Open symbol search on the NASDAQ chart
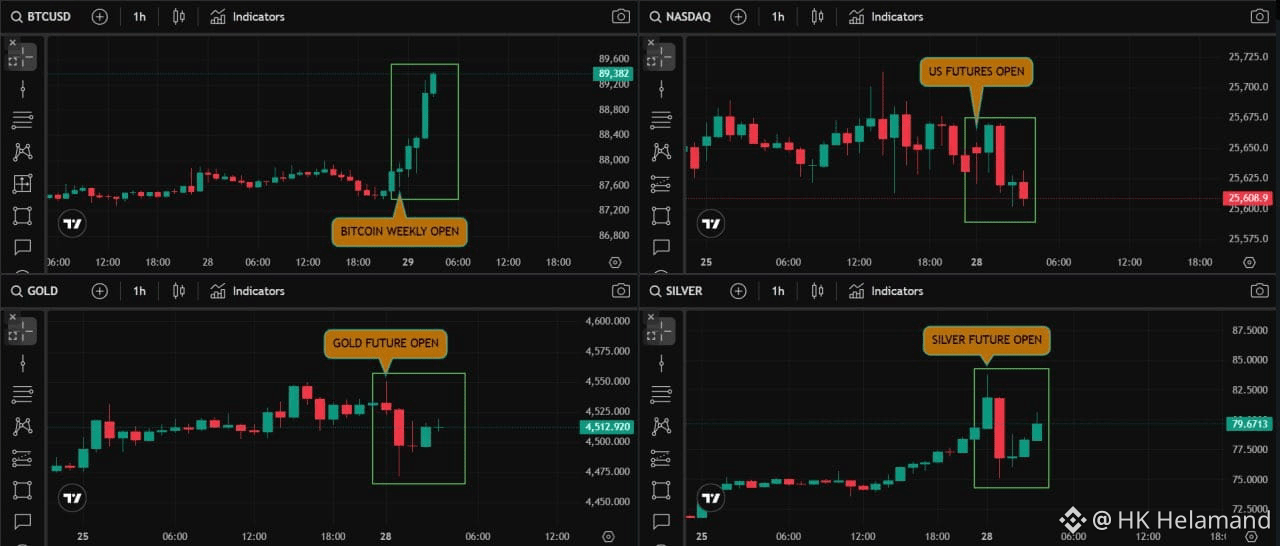Image resolution: width=1280 pixels, height=546 pixels. [679, 17]
